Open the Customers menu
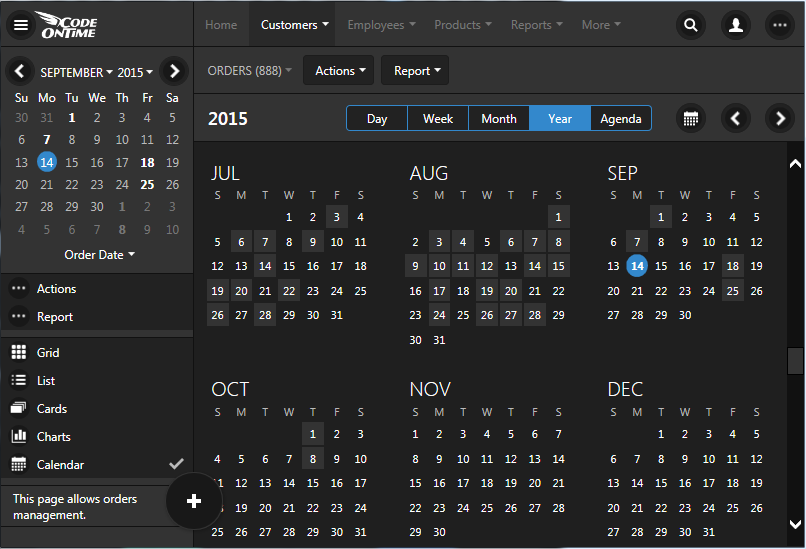 coord(295,25)
